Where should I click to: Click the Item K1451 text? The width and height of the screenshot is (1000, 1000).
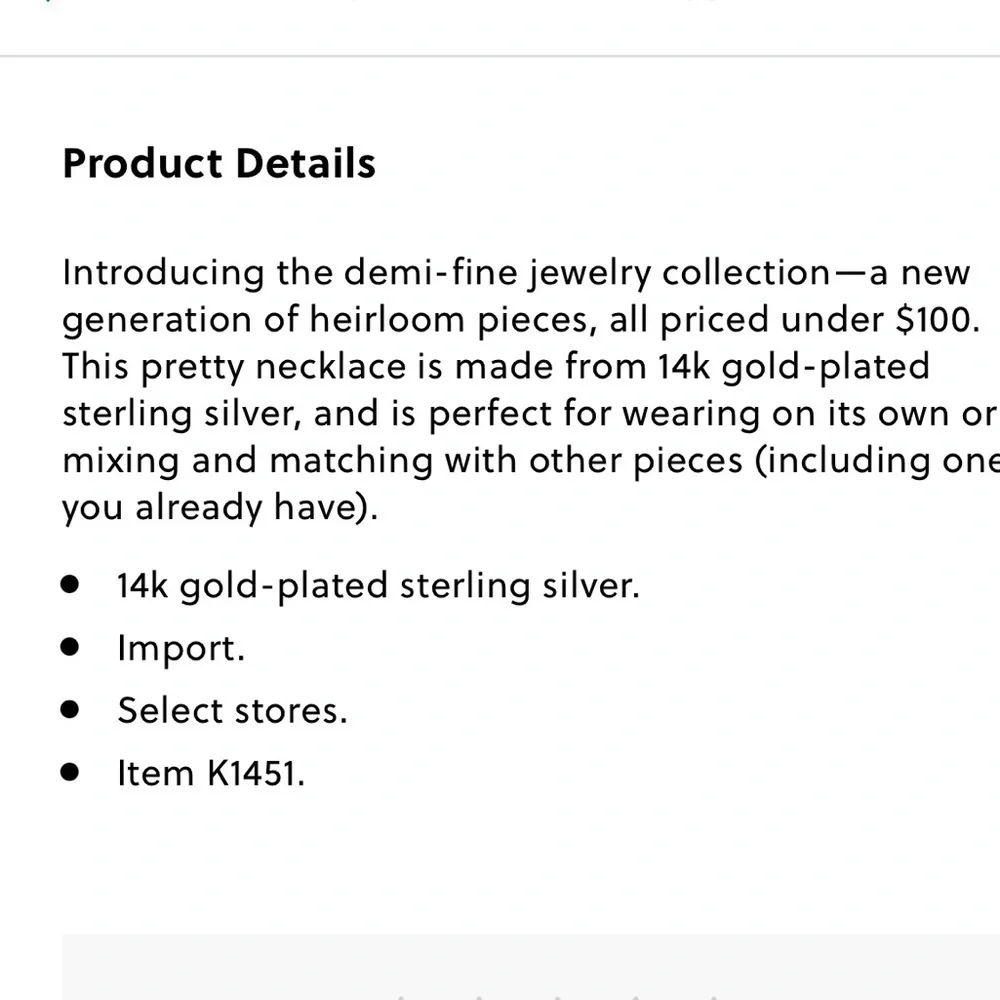[x=211, y=773]
